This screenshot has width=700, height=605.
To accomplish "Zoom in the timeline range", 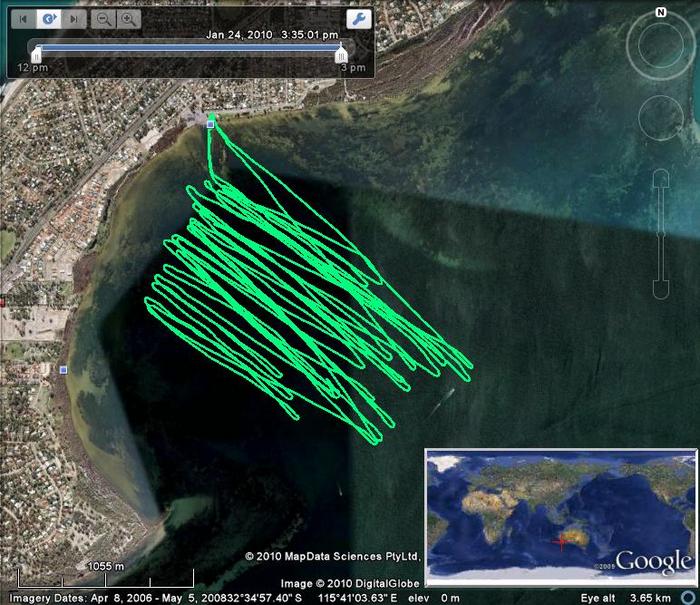I will tap(128, 19).
